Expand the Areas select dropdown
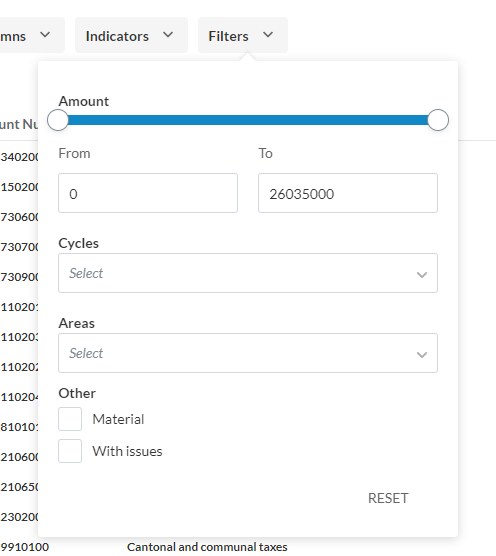The height and width of the screenshot is (556, 496). click(248, 353)
